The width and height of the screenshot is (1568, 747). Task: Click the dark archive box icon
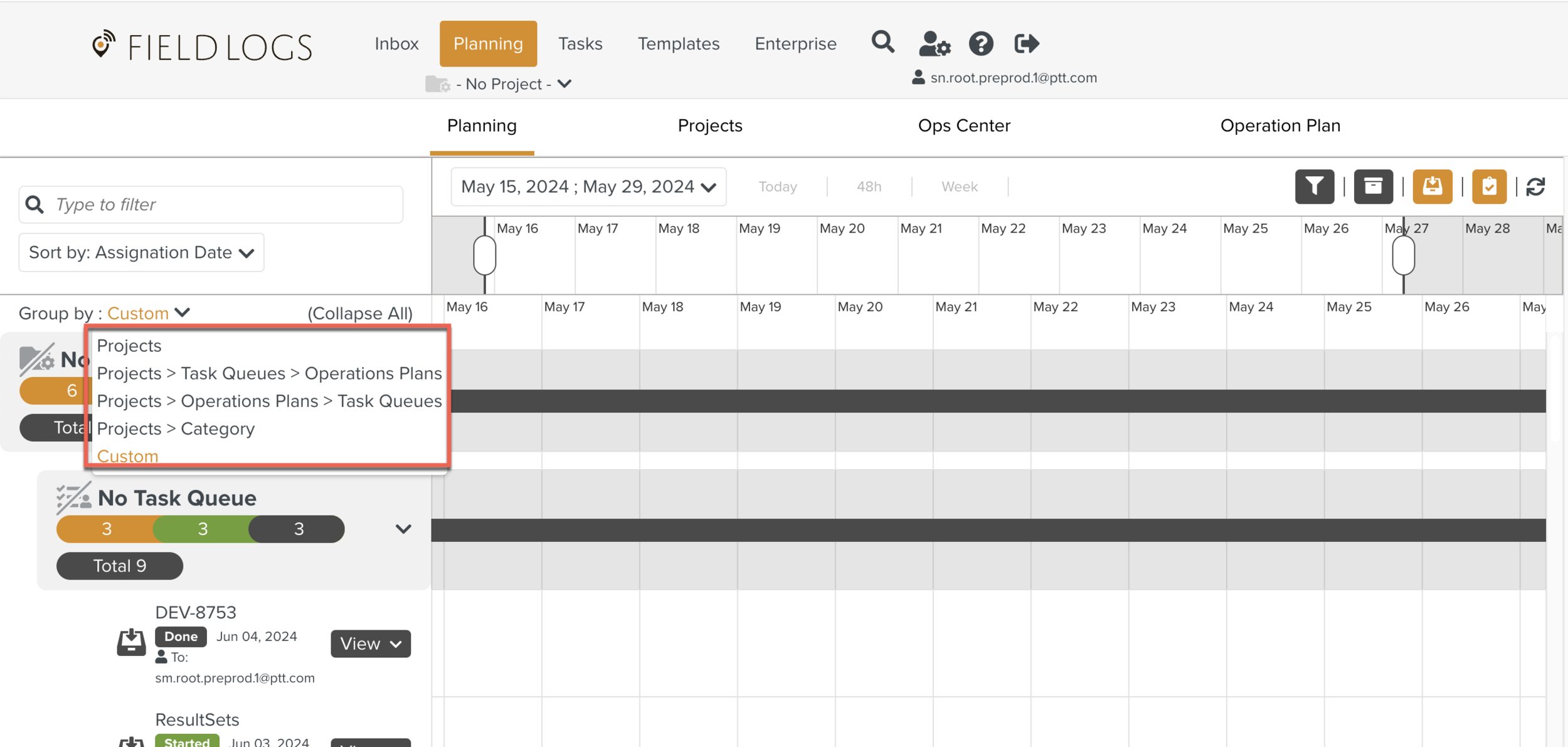[1373, 186]
